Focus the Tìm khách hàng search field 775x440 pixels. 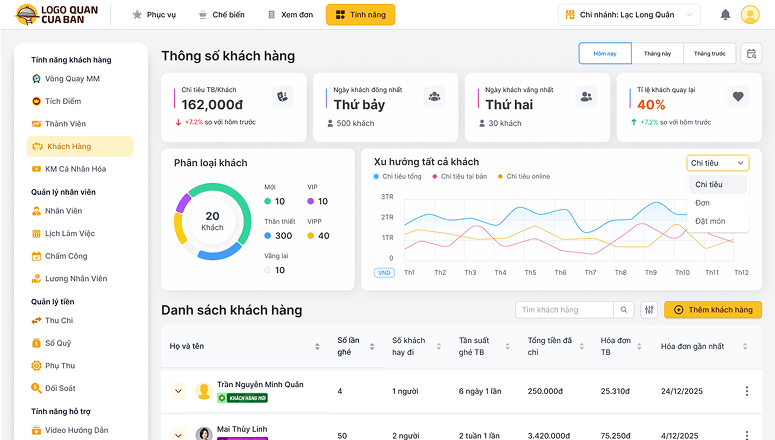pyautogui.click(x=565, y=310)
